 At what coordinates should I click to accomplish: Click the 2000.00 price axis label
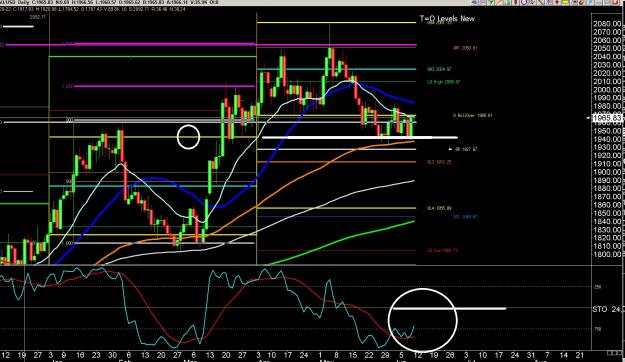(607, 90)
